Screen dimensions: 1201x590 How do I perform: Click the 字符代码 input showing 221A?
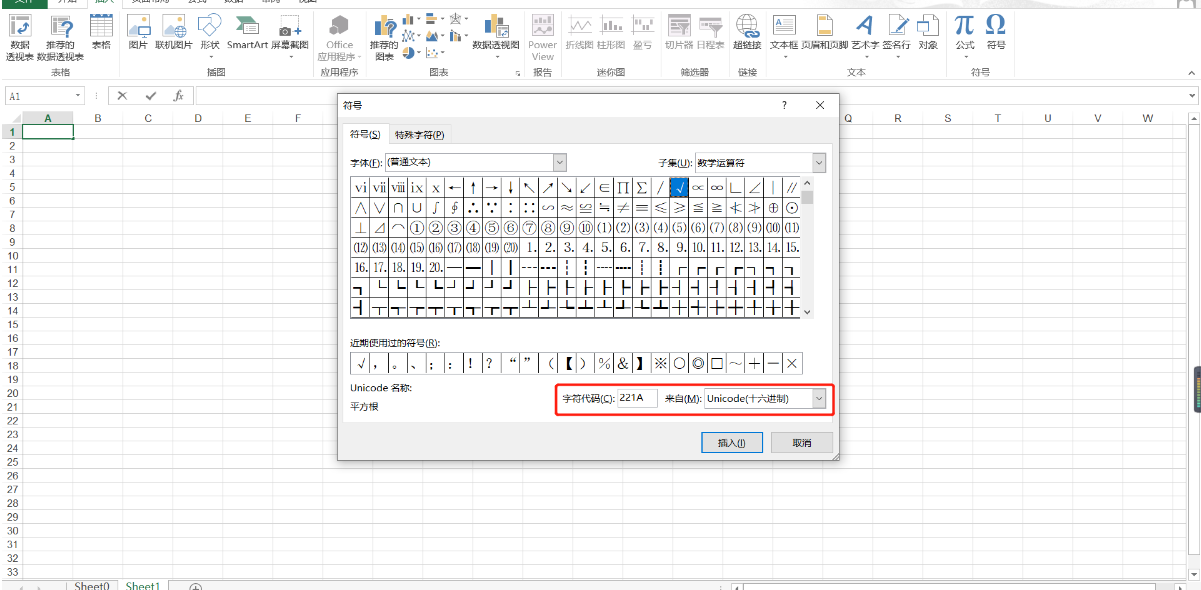click(x=638, y=399)
